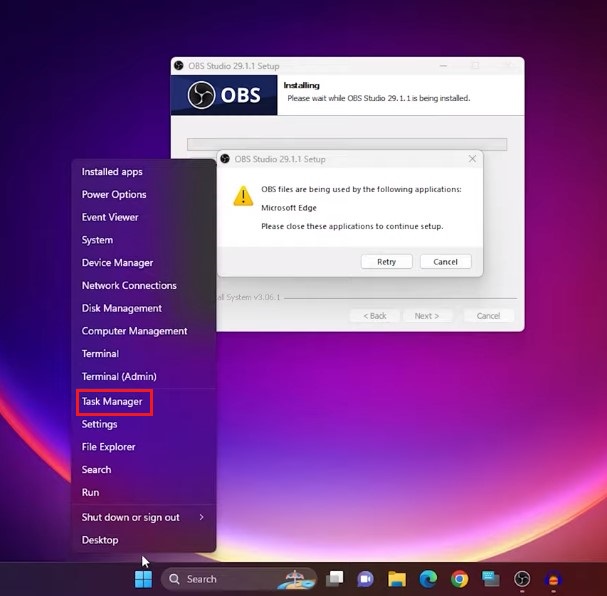
Task: Click the installer progress bar
Action: pyautogui.click(x=347, y=144)
